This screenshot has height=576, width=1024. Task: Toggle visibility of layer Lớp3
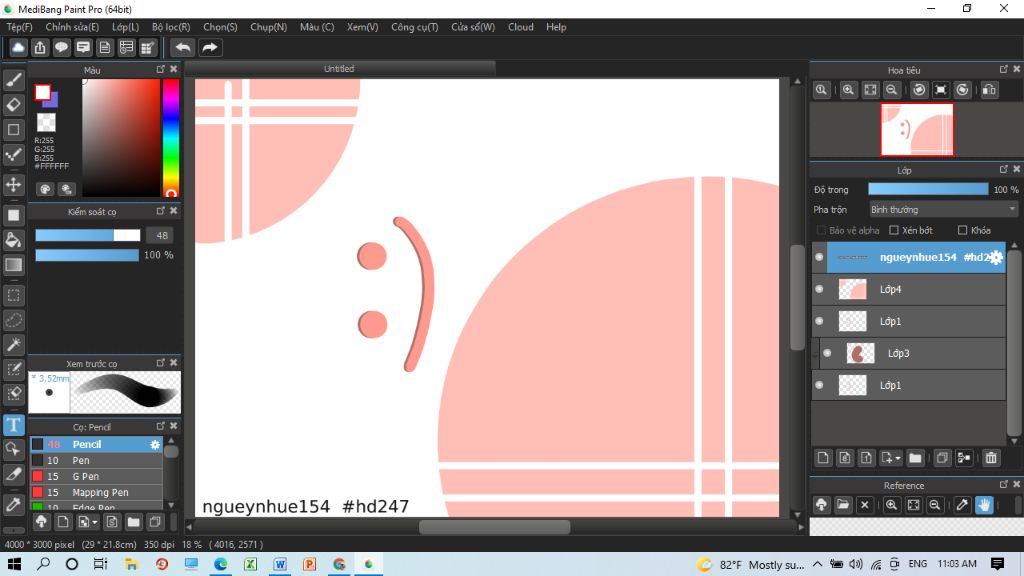[827, 353]
